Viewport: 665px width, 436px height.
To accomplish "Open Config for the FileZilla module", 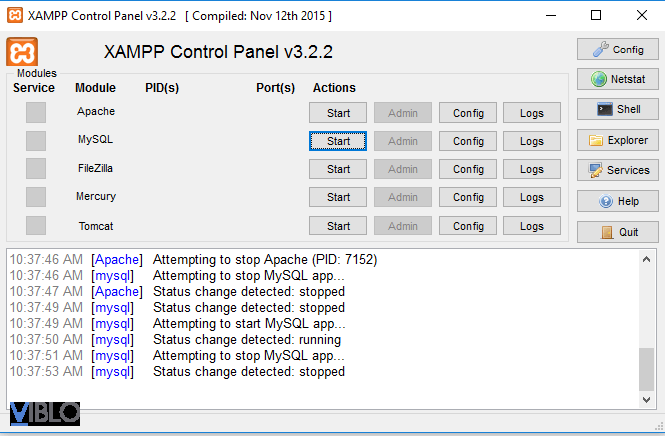I will (x=468, y=169).
